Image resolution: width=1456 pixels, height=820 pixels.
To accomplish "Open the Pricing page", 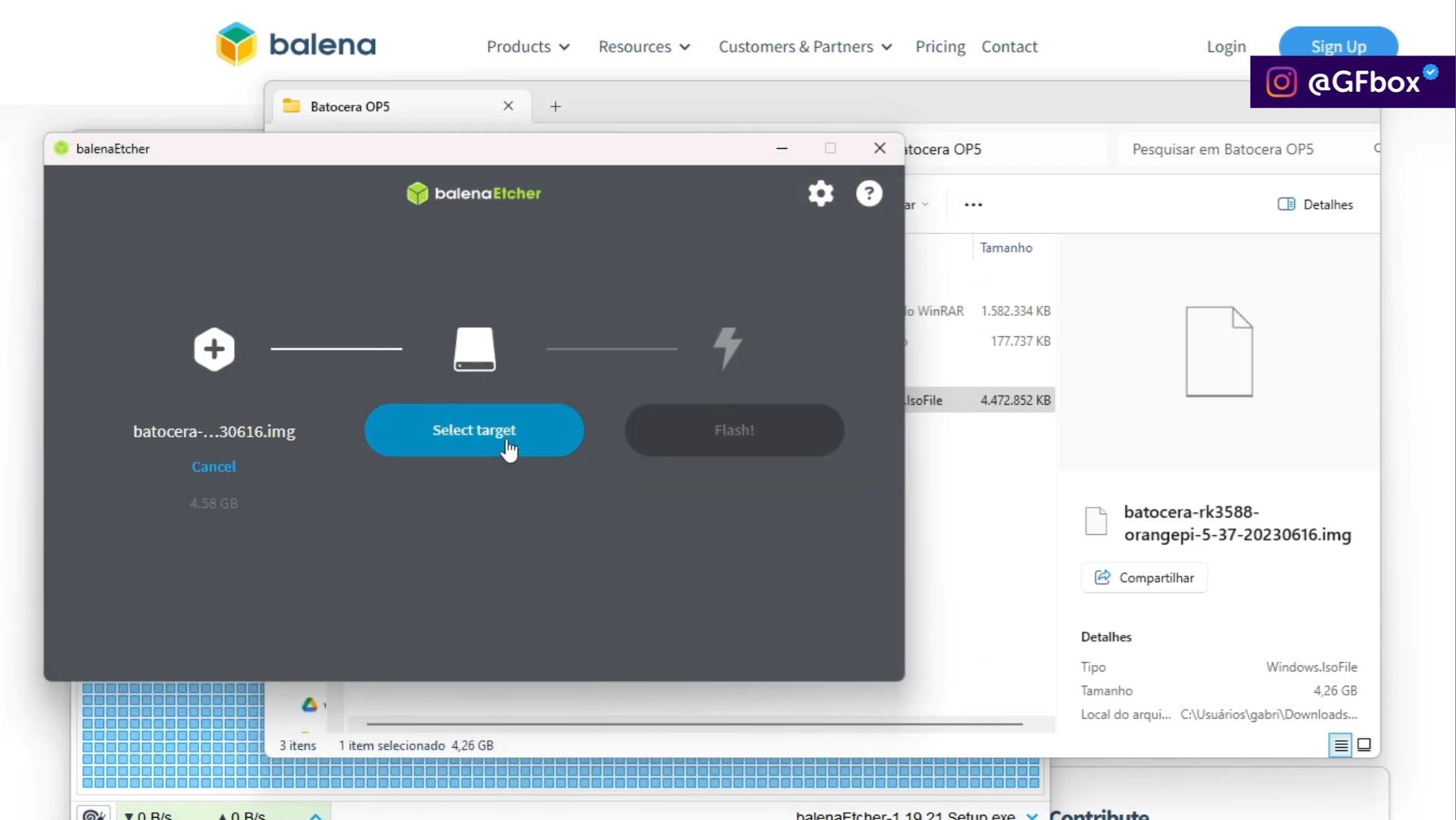I will point(940,47).
